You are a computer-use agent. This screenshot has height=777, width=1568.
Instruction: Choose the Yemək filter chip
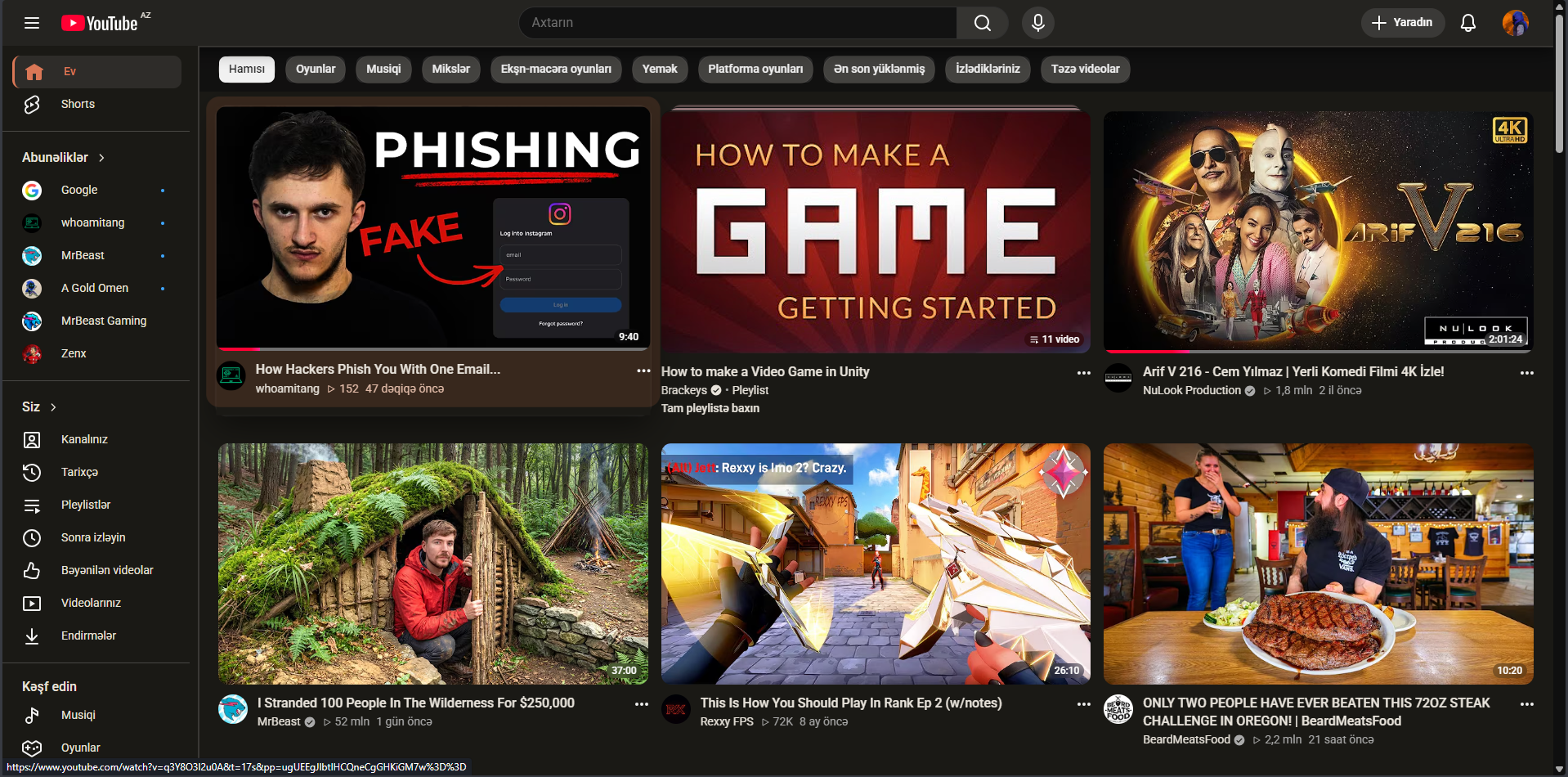point(660,70)
